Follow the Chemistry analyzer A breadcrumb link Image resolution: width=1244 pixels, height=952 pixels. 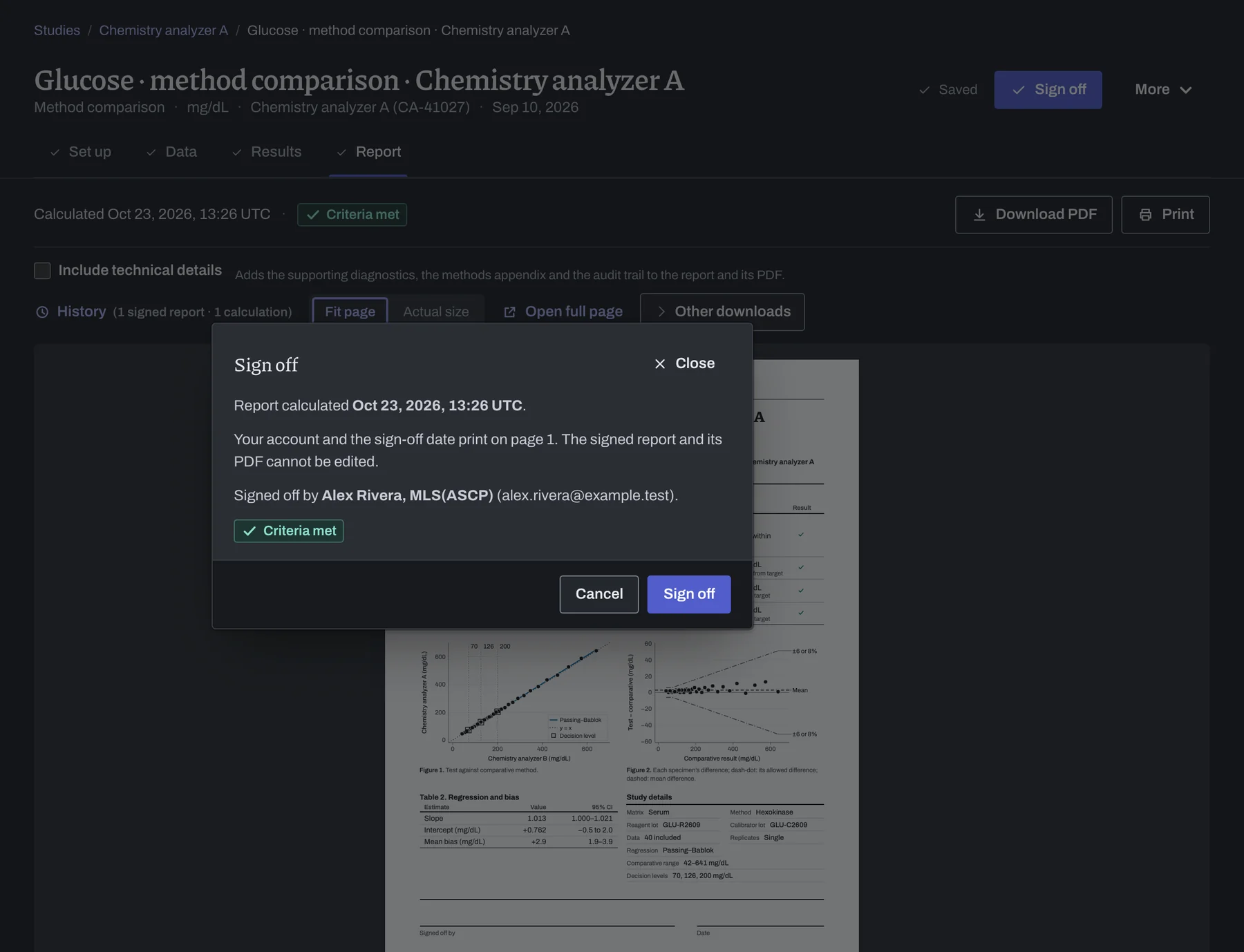(x=163, y=30)
